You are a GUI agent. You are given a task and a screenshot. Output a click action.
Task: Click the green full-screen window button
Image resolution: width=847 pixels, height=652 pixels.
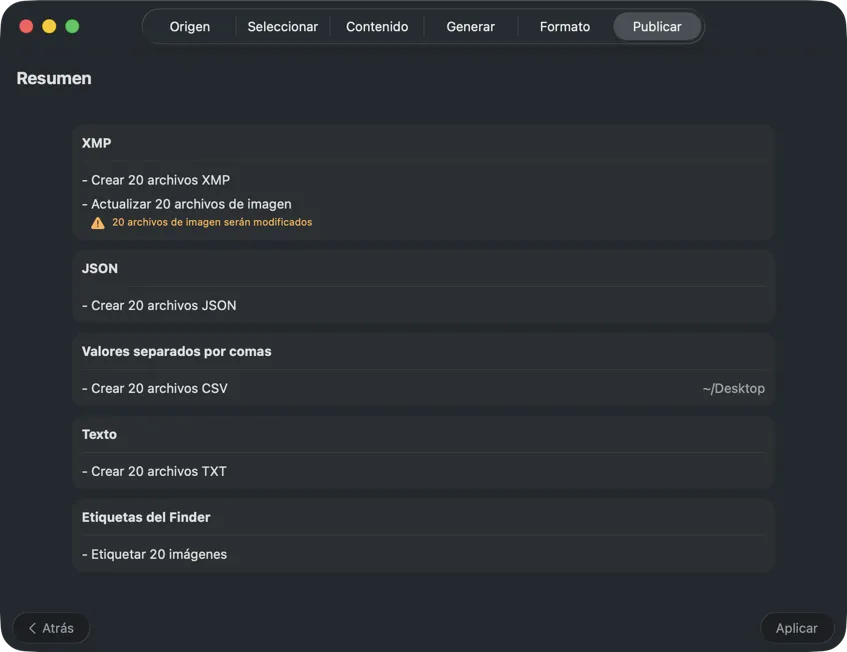coord(72,26)
